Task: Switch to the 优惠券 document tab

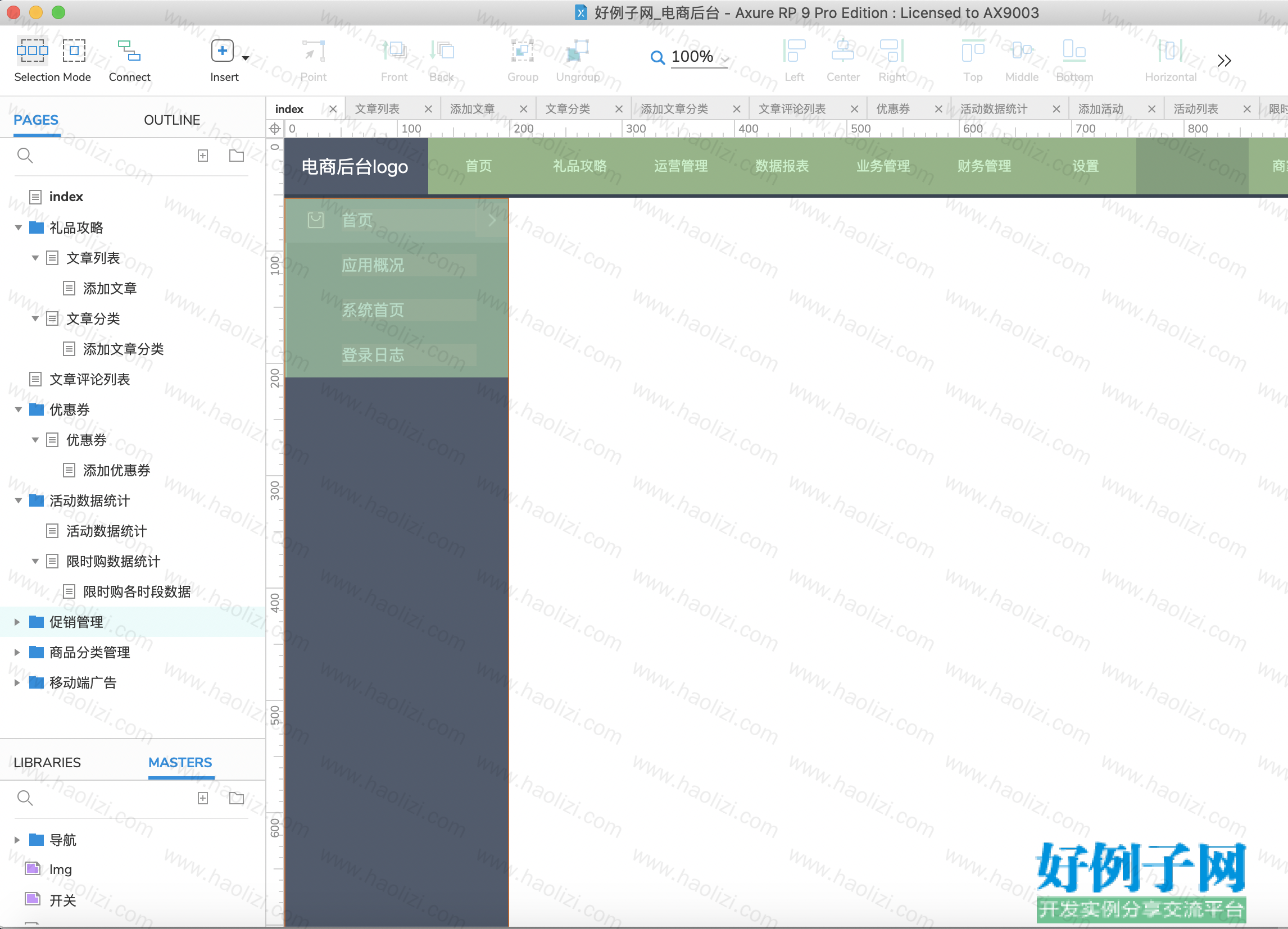Action: coord(893,109)
